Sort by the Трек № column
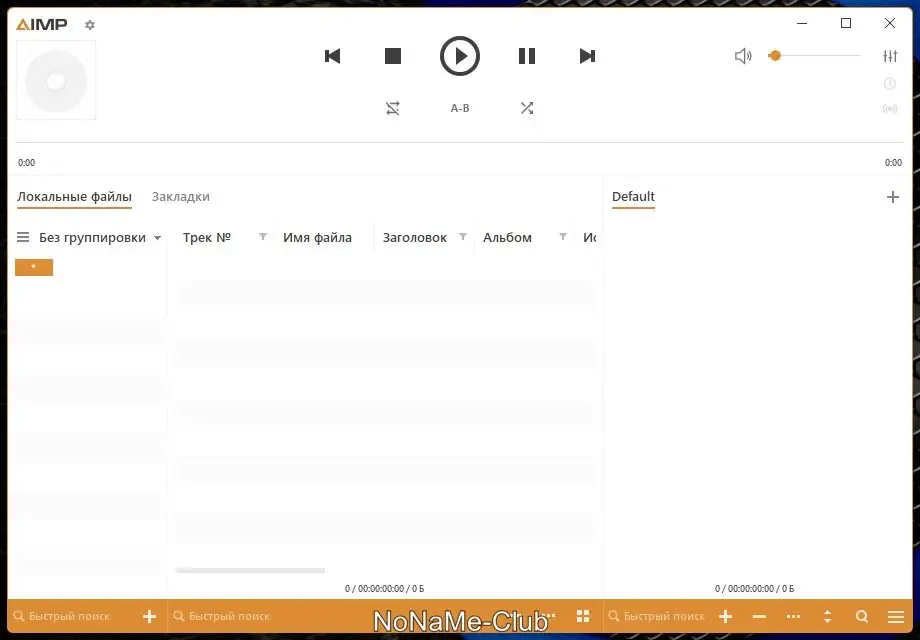 point(207,238)
